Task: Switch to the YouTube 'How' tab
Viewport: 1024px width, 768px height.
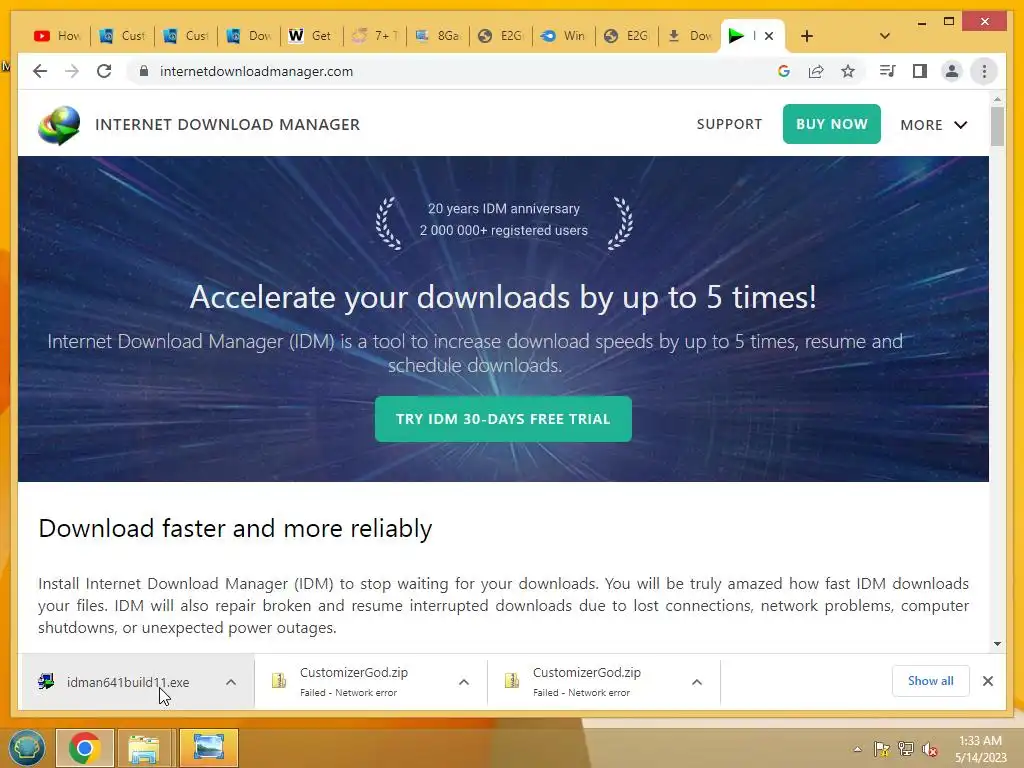Action: [x=57, y=36]
